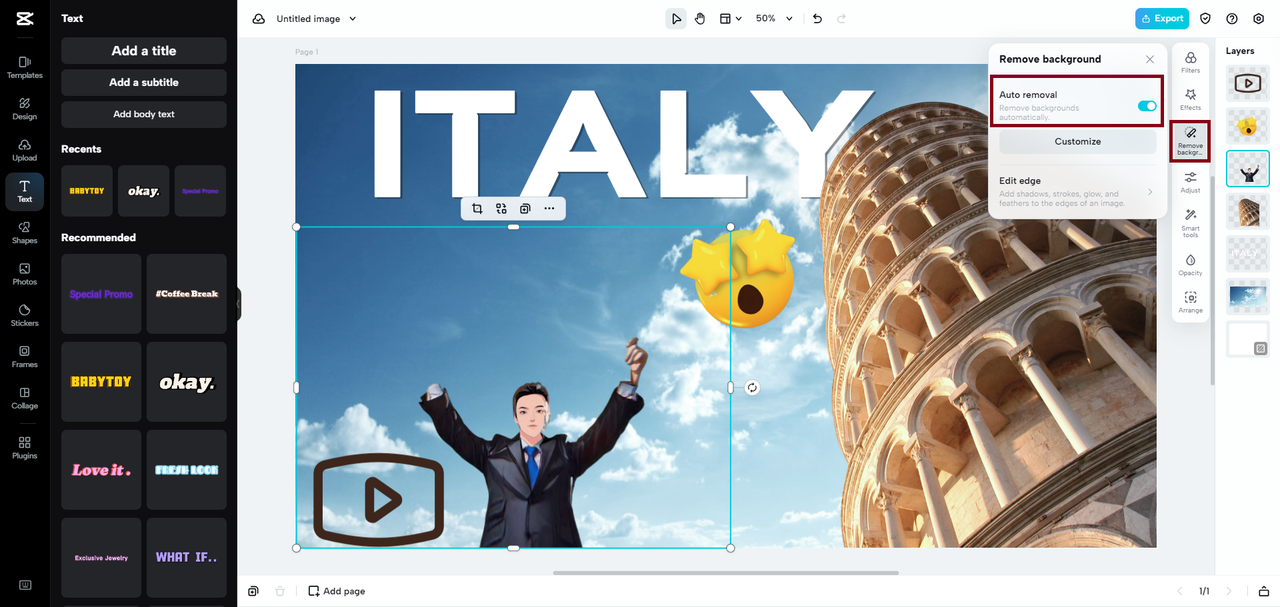Toggle the Auto removal switch
Viewport: 1280px width, 607px height.
pyautogui.click(x=1146, y=106)
